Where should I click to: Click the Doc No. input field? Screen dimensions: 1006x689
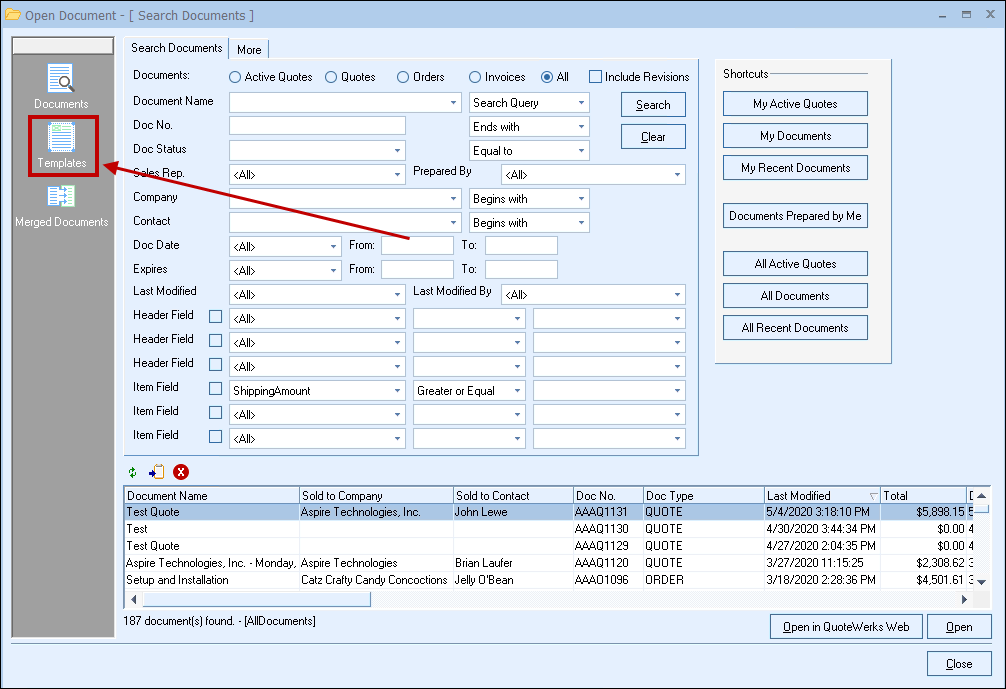317,126
